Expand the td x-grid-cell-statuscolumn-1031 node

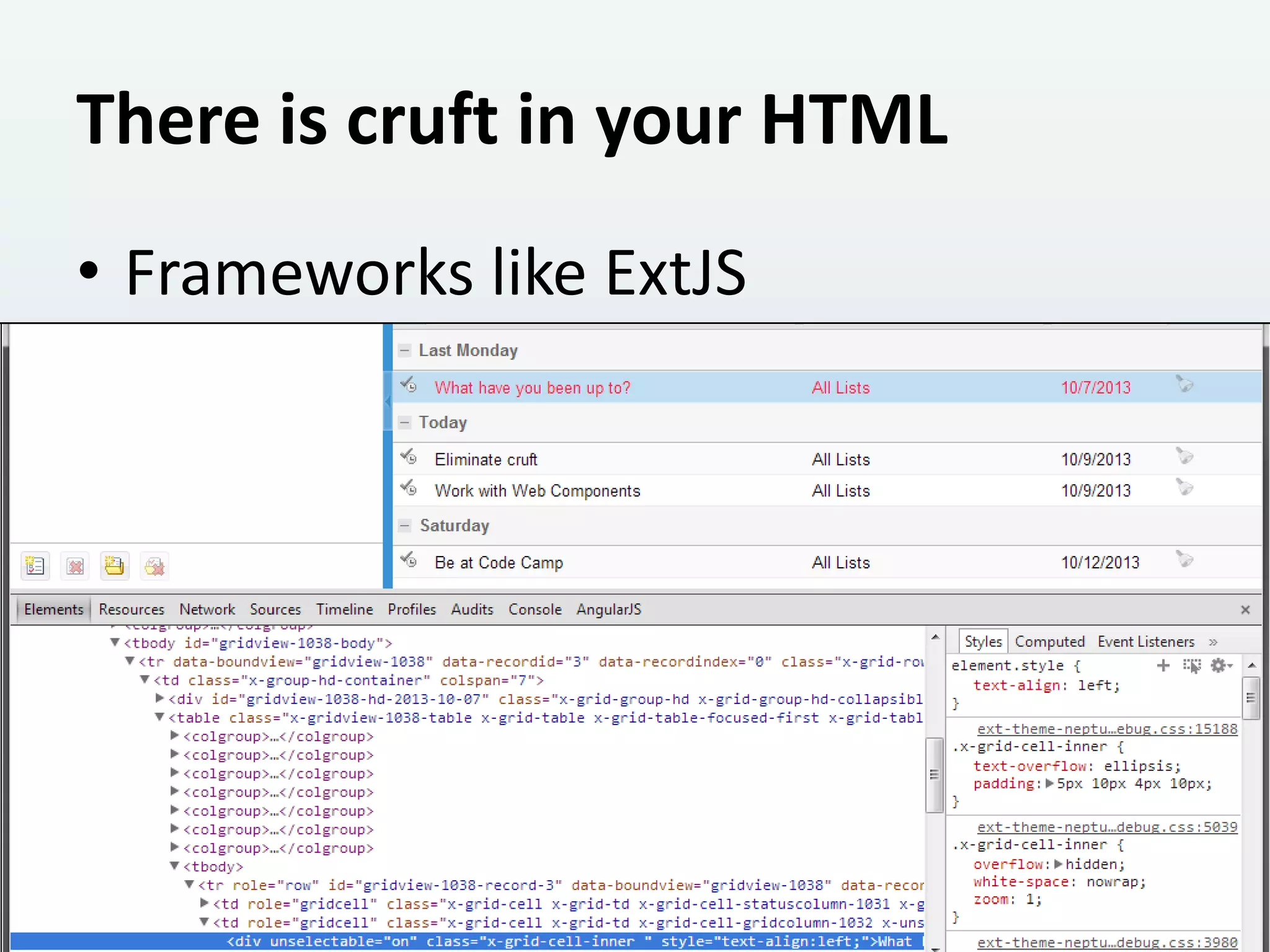pos(204,903)
